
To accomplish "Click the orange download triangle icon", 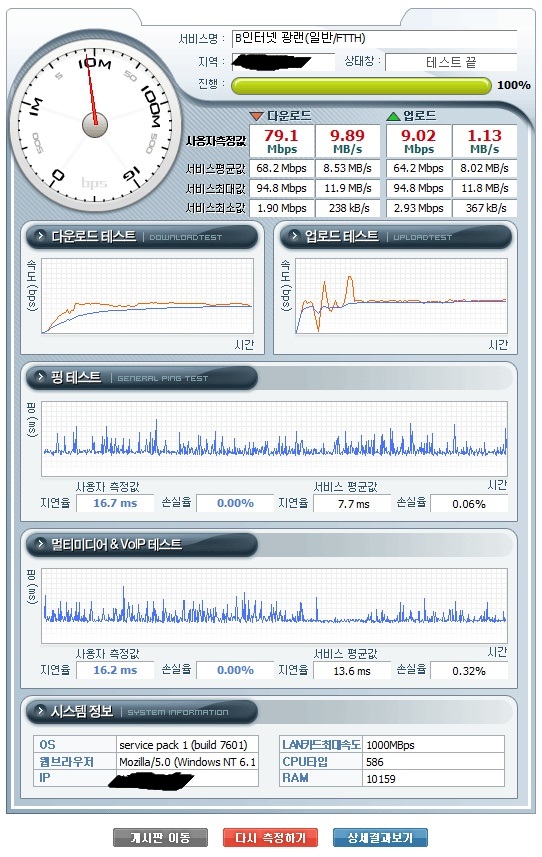I will [x=256, y=116].
